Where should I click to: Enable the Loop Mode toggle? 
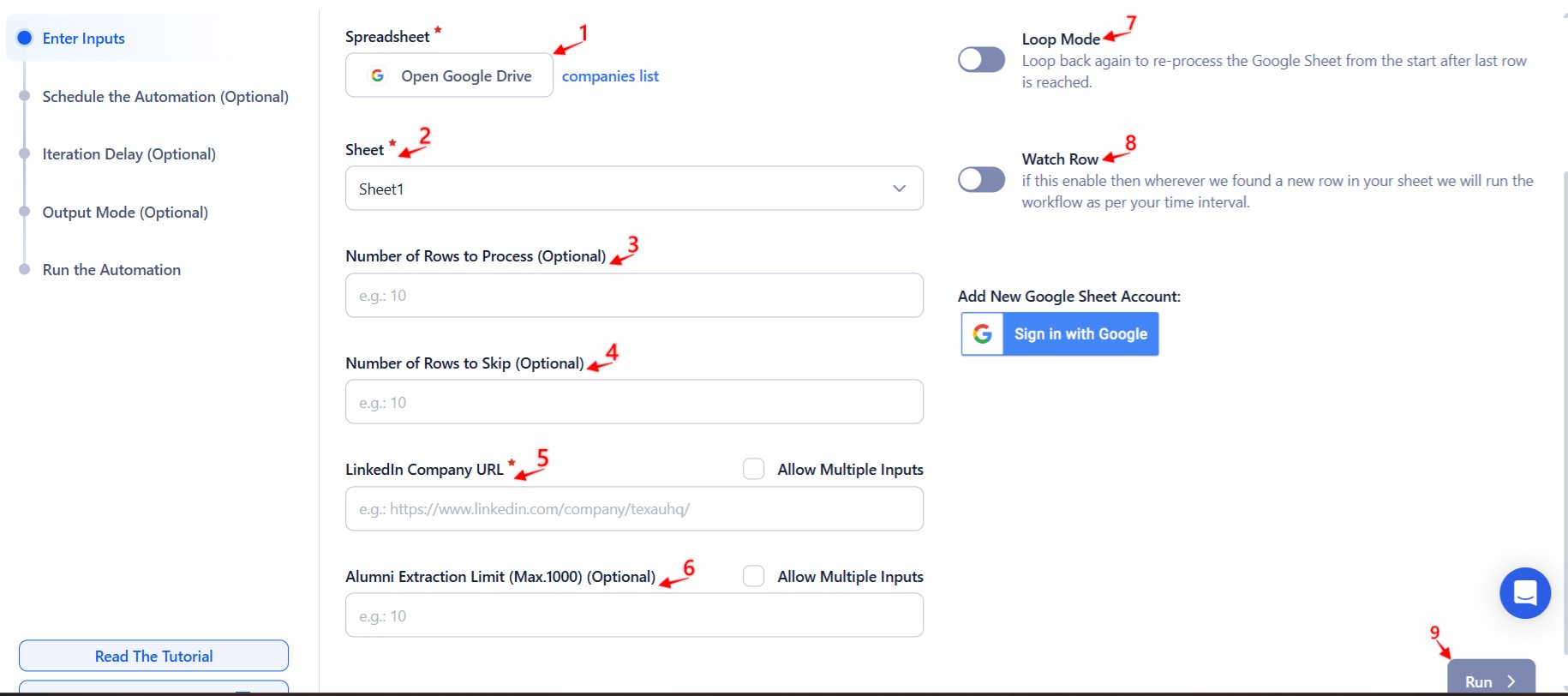click(x=981, y=59)
